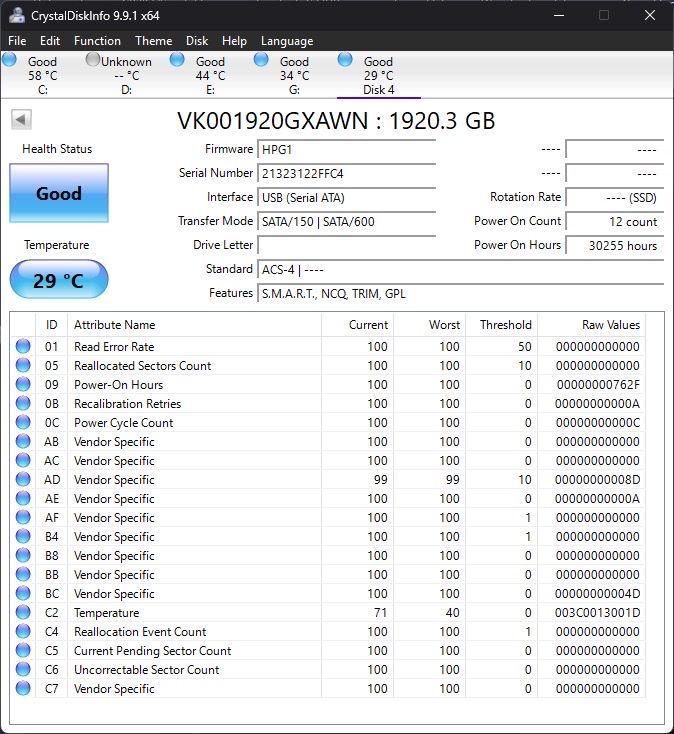Select disk D: with Unknown status
Screen dimensions: 674x734
pos(126,75)
